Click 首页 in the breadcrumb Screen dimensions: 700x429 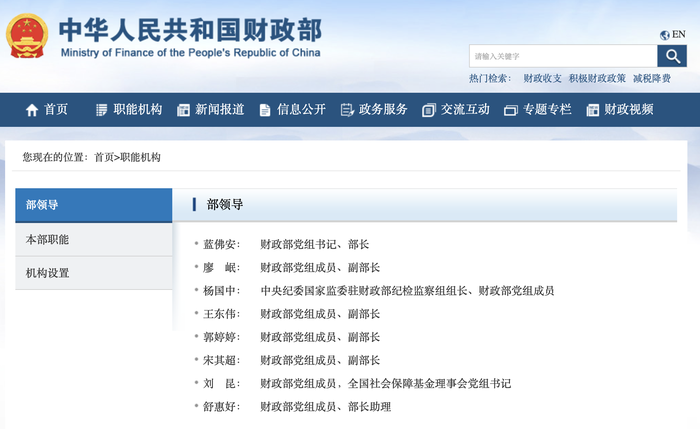point(104,157)
